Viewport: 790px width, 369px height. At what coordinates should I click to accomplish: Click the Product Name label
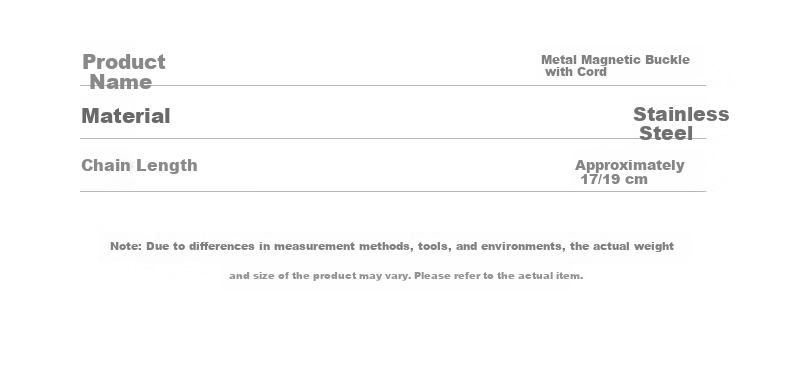pyautogui.click(x=124, y=72)
